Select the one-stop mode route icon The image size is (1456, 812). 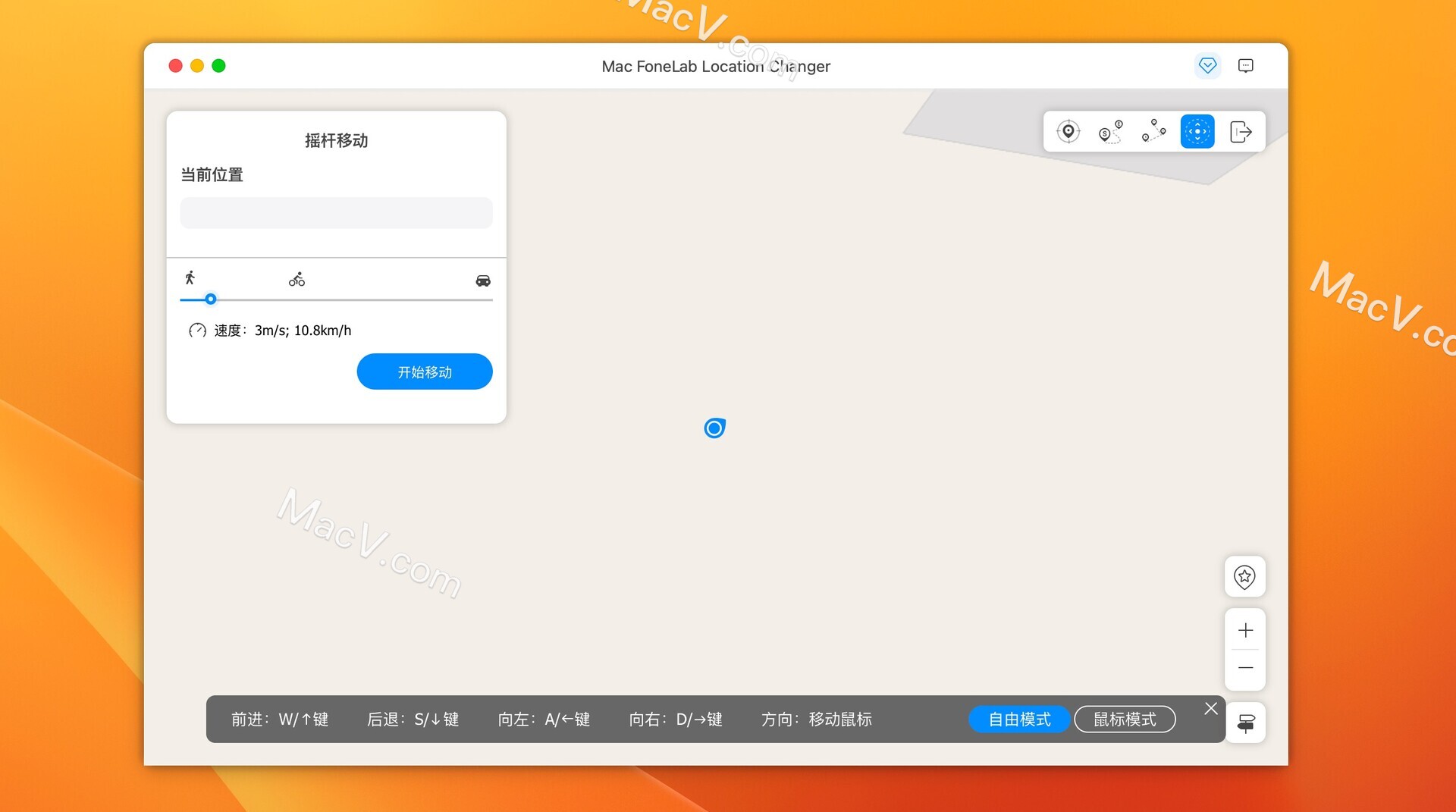tap(1110, 132)
